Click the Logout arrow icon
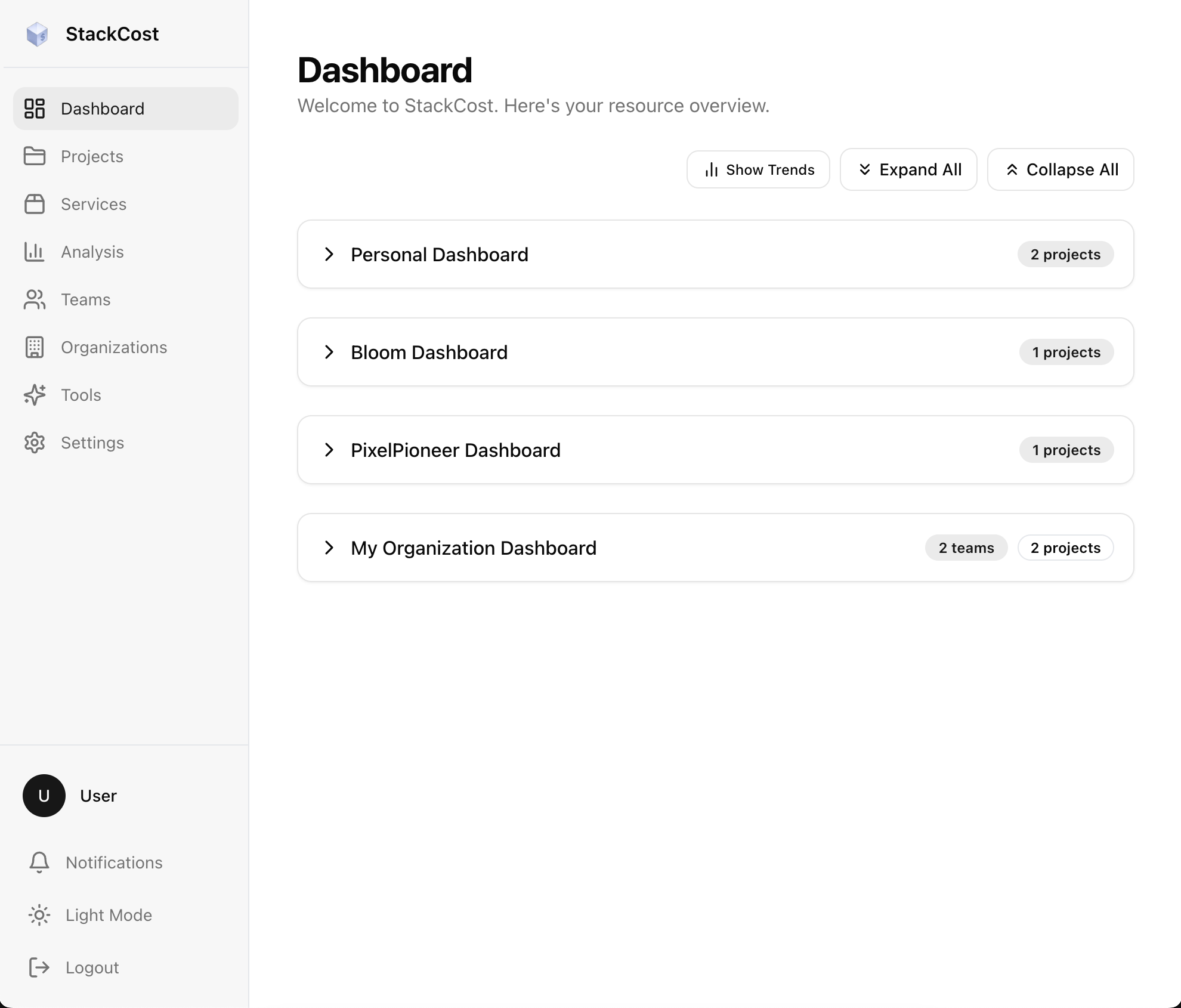The height and width of the screenshot is (1008, 1181). coord(39,967)
